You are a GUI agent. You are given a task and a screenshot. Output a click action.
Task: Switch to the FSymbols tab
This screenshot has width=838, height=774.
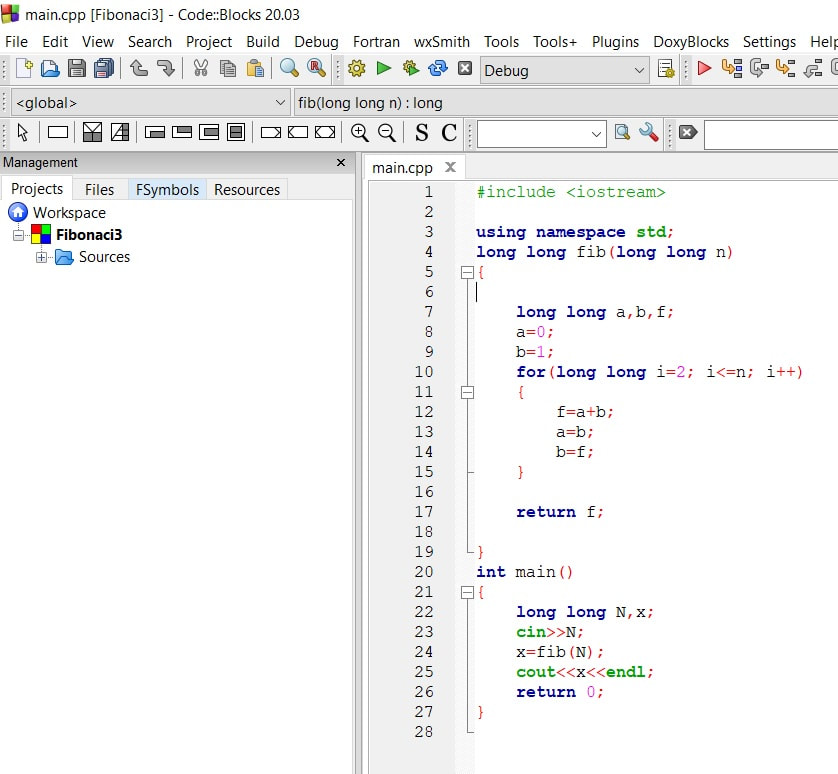tap(167, 189)
